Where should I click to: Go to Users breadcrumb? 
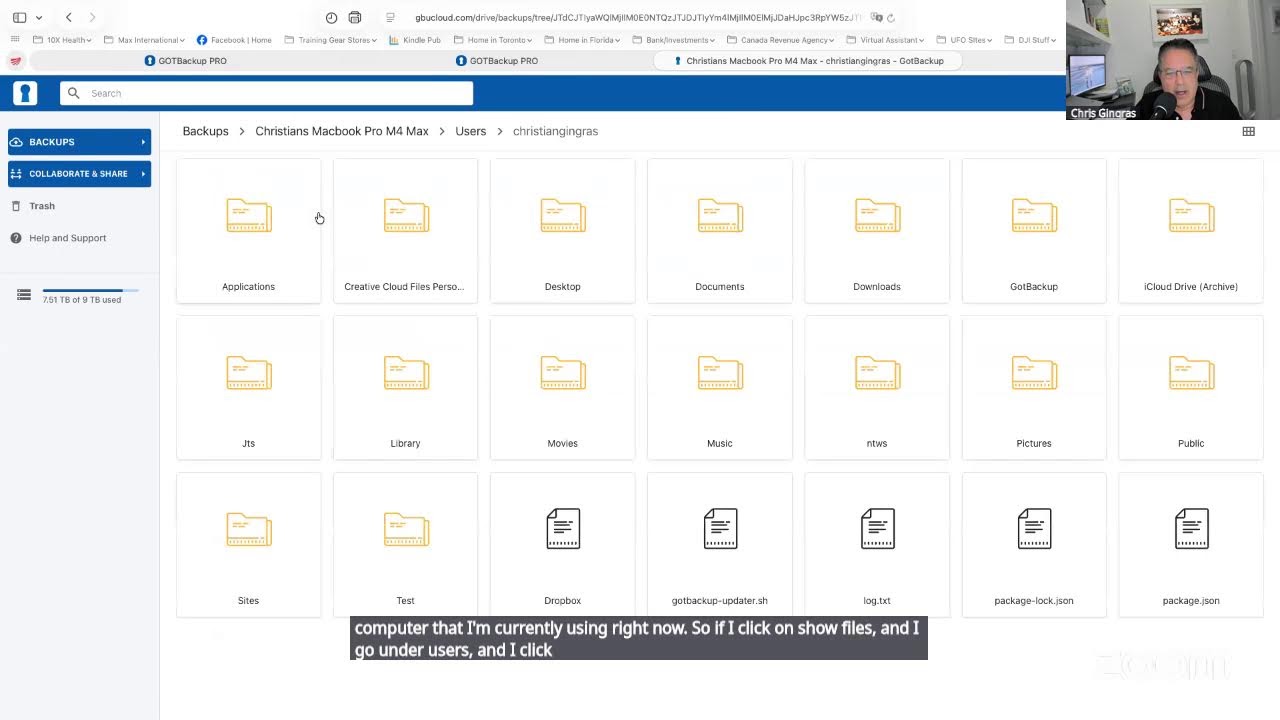(470, 131)
